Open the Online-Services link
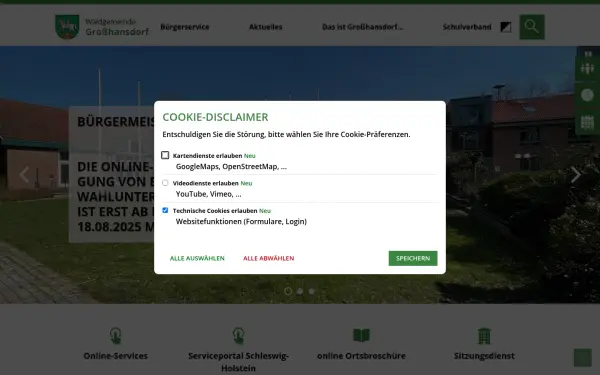Screen dimensions: 600x375 (x=116, y=356)
